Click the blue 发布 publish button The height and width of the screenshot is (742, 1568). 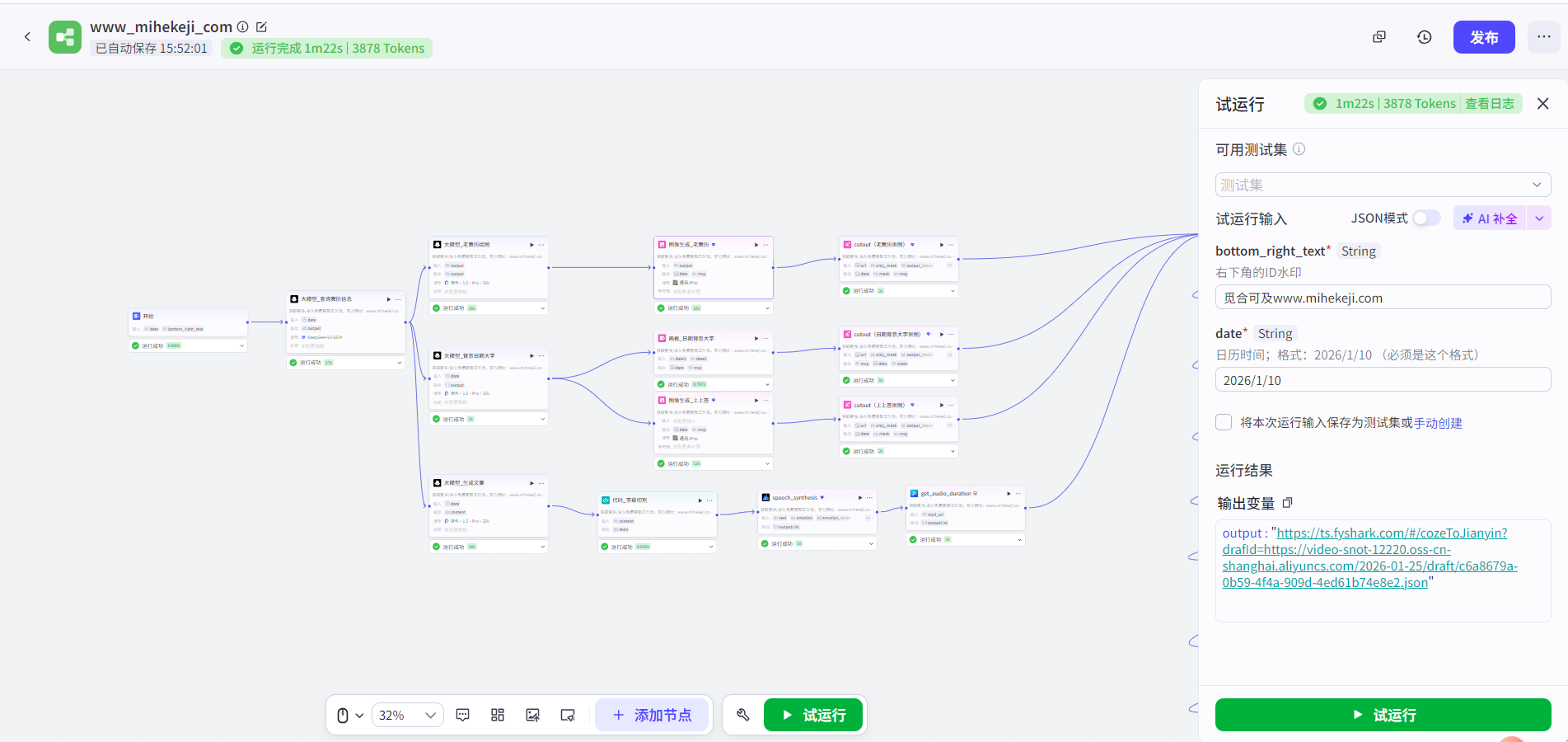point(1483,37)
